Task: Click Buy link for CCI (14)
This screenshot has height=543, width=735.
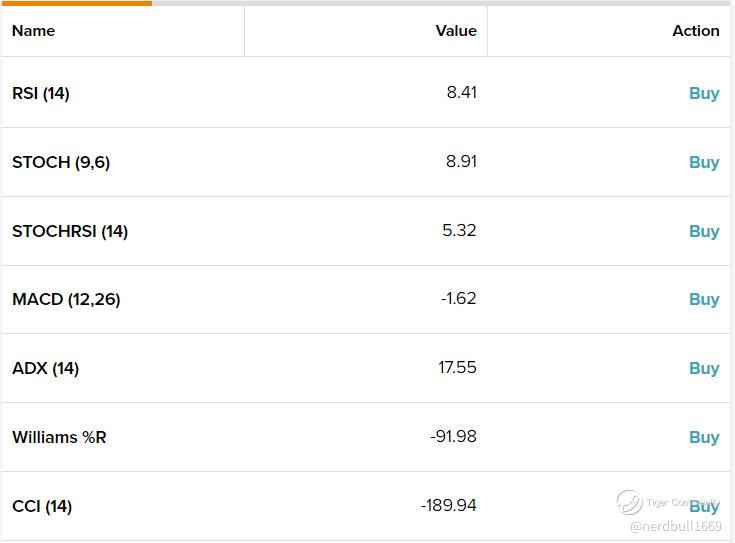Action: (704, 507)
